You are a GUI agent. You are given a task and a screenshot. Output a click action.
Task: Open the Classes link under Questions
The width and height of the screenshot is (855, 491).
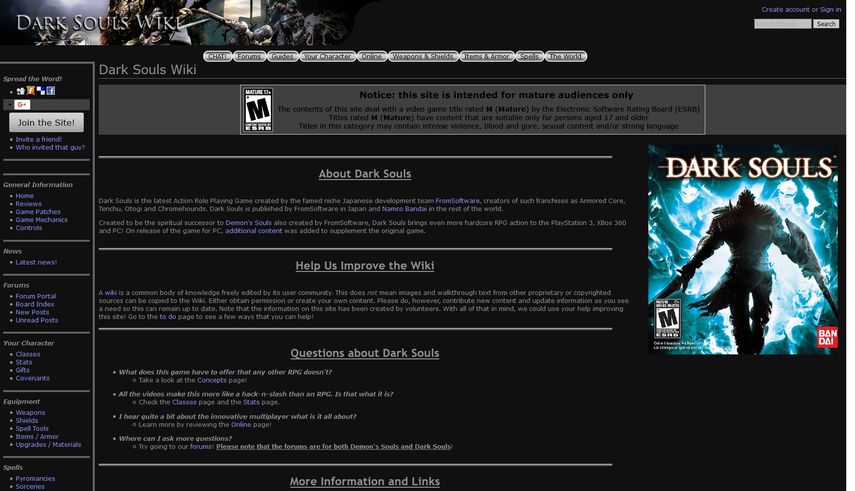coord(184,402)
